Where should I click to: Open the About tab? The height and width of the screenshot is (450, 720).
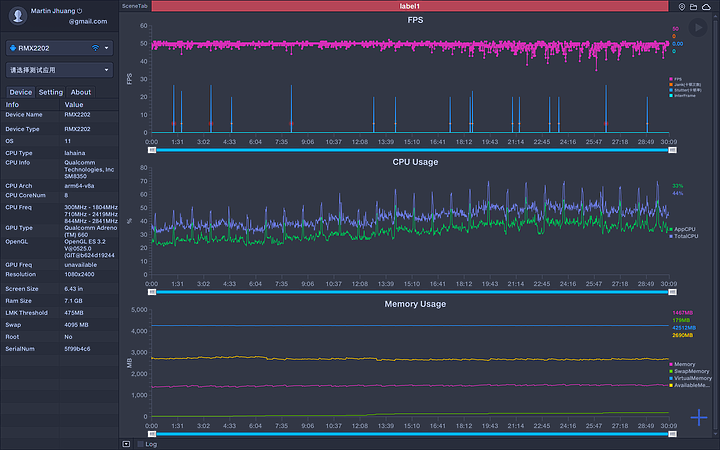click(x=80, y=92)
